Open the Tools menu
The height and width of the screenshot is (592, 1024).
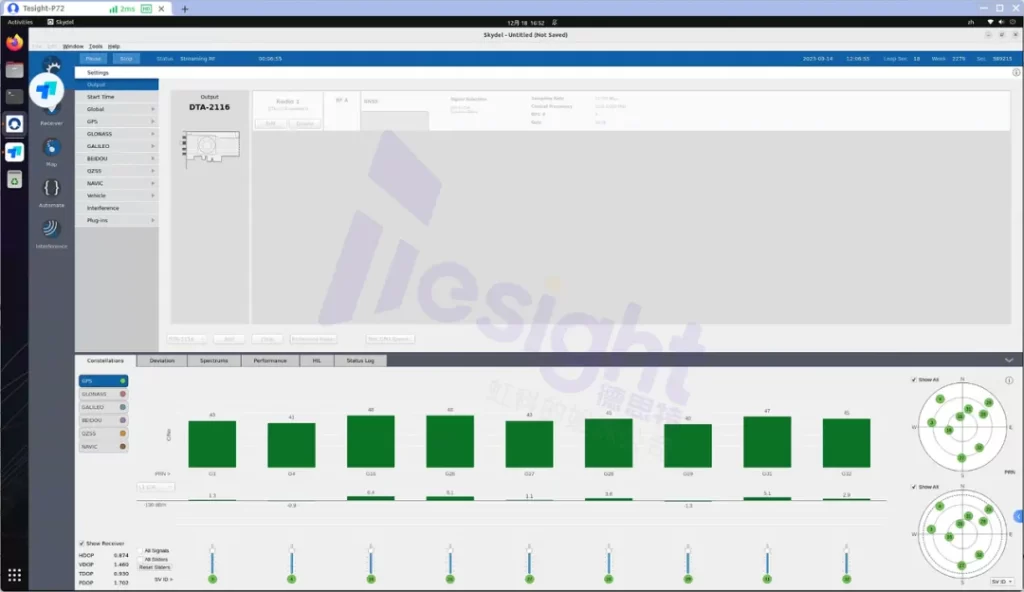(x=96, y=46)
